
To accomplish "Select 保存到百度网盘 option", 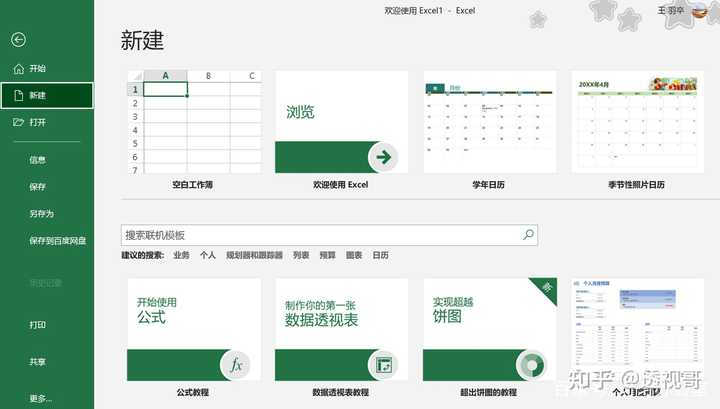I will pyautogui.click(x=58, y=241).
